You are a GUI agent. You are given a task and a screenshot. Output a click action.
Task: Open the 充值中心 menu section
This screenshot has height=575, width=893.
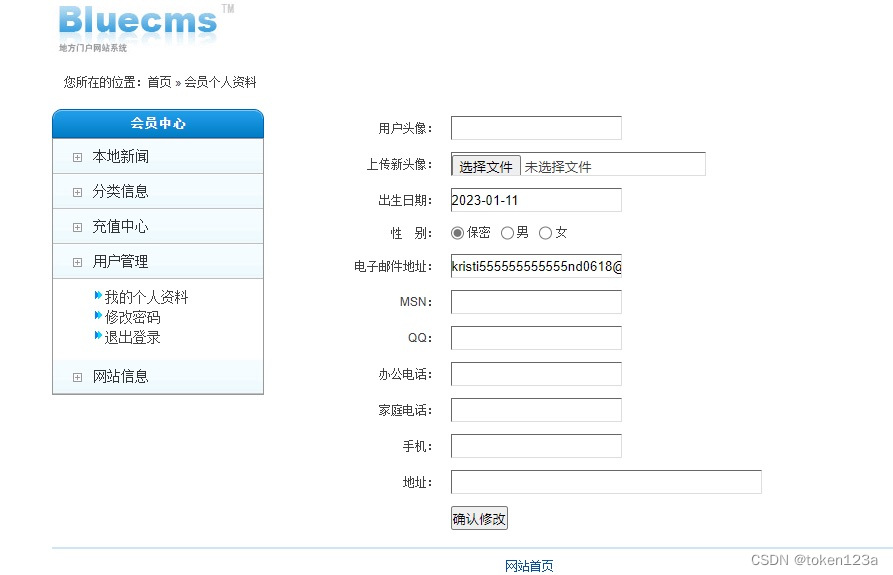pos(158,227)
